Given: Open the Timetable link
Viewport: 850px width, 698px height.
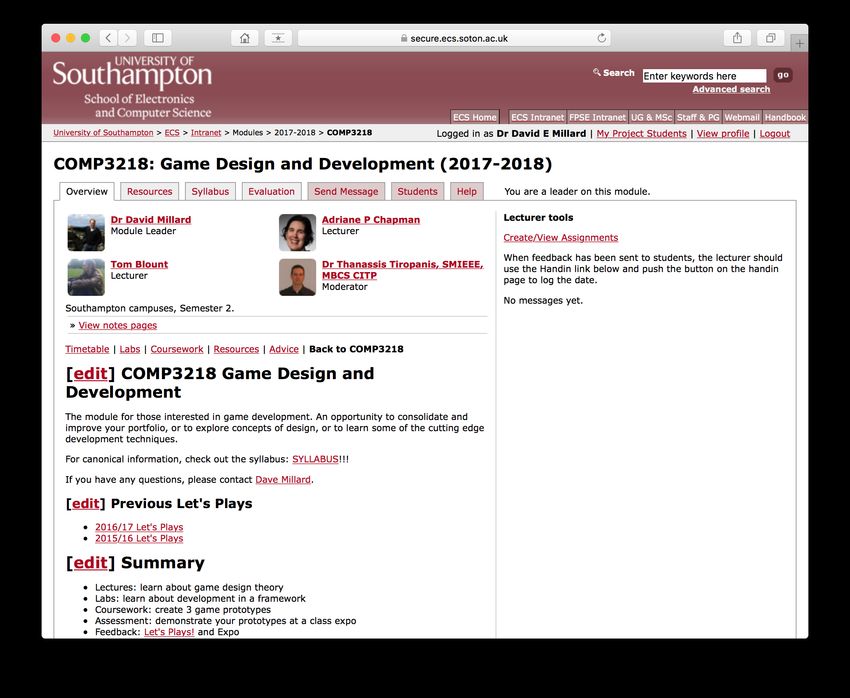Looking at the screenshot, I should tap(87, 349).
